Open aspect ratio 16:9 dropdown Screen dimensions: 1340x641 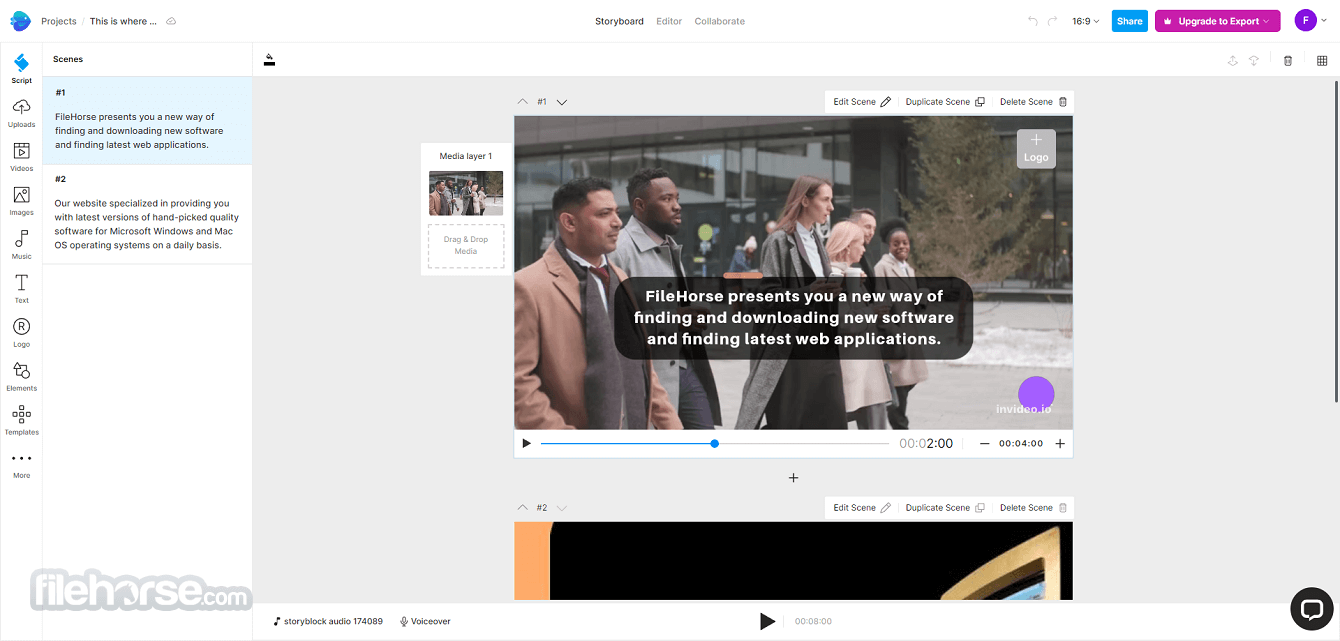[1085, 21]
